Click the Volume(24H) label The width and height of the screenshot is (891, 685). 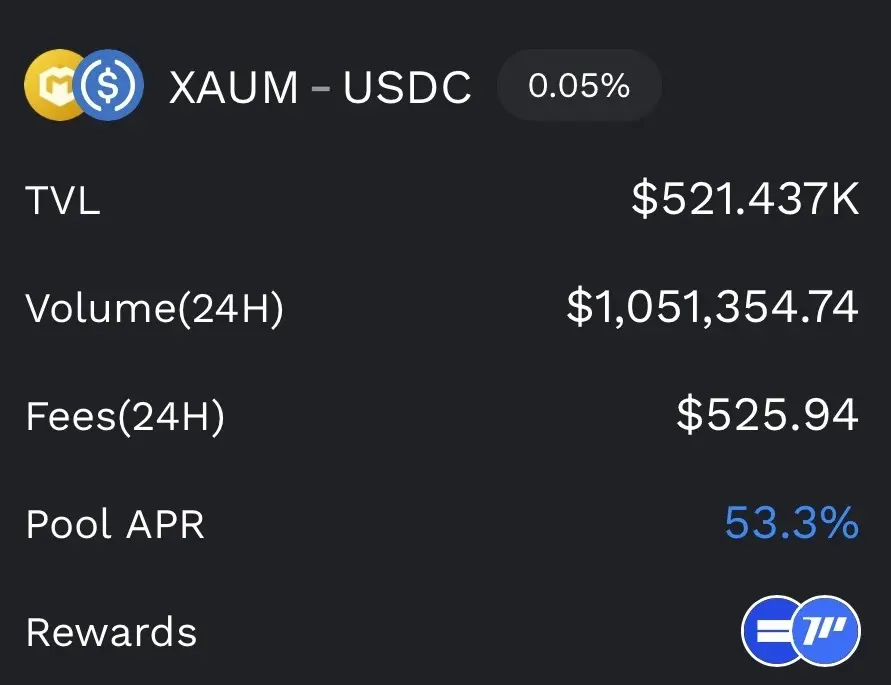pos(155,309)
